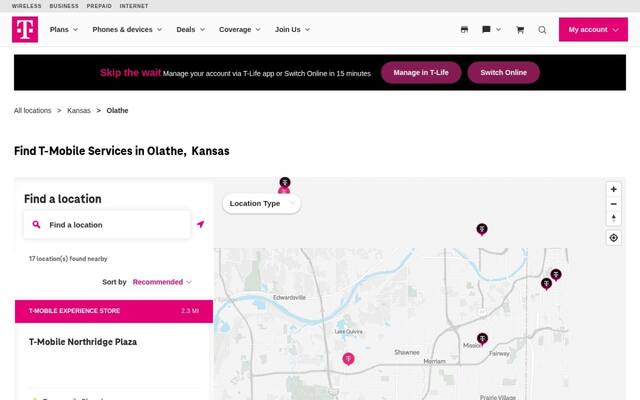Expand the Join Us menu
The image size is (640, 400).
(292, 29)
